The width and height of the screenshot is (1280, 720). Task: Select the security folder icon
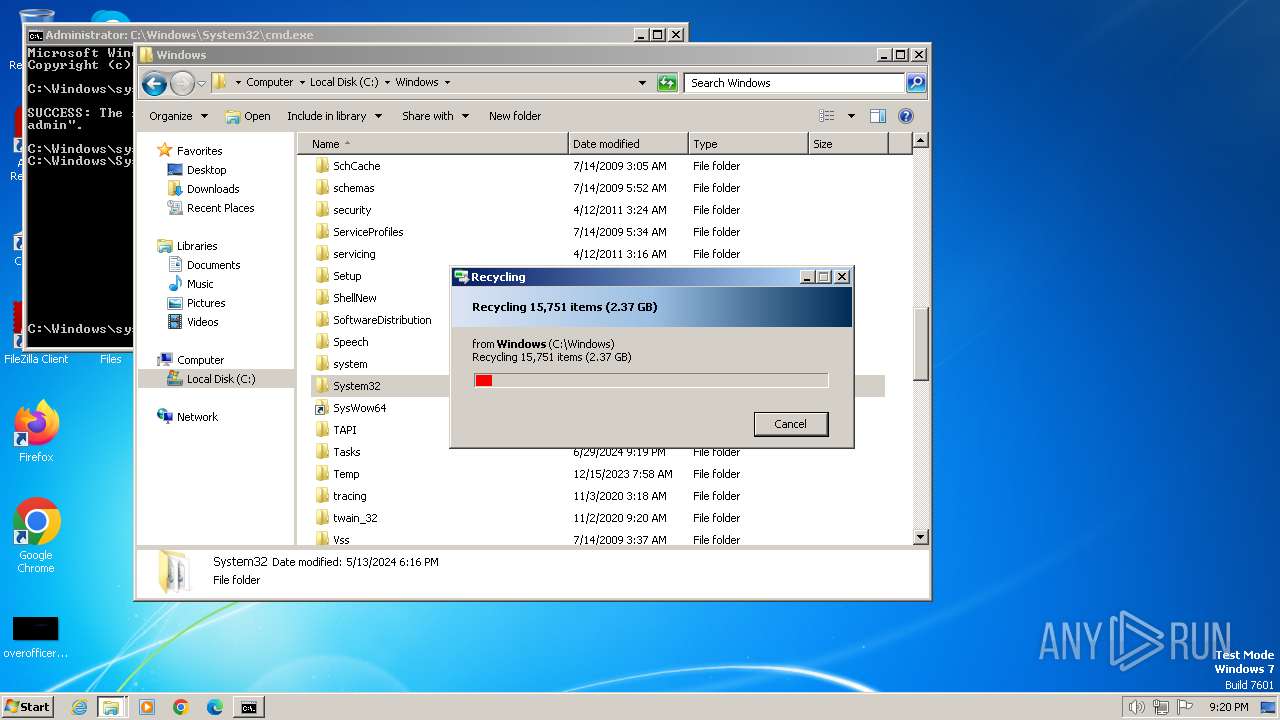pyautogui.click(x=322, y=210)
